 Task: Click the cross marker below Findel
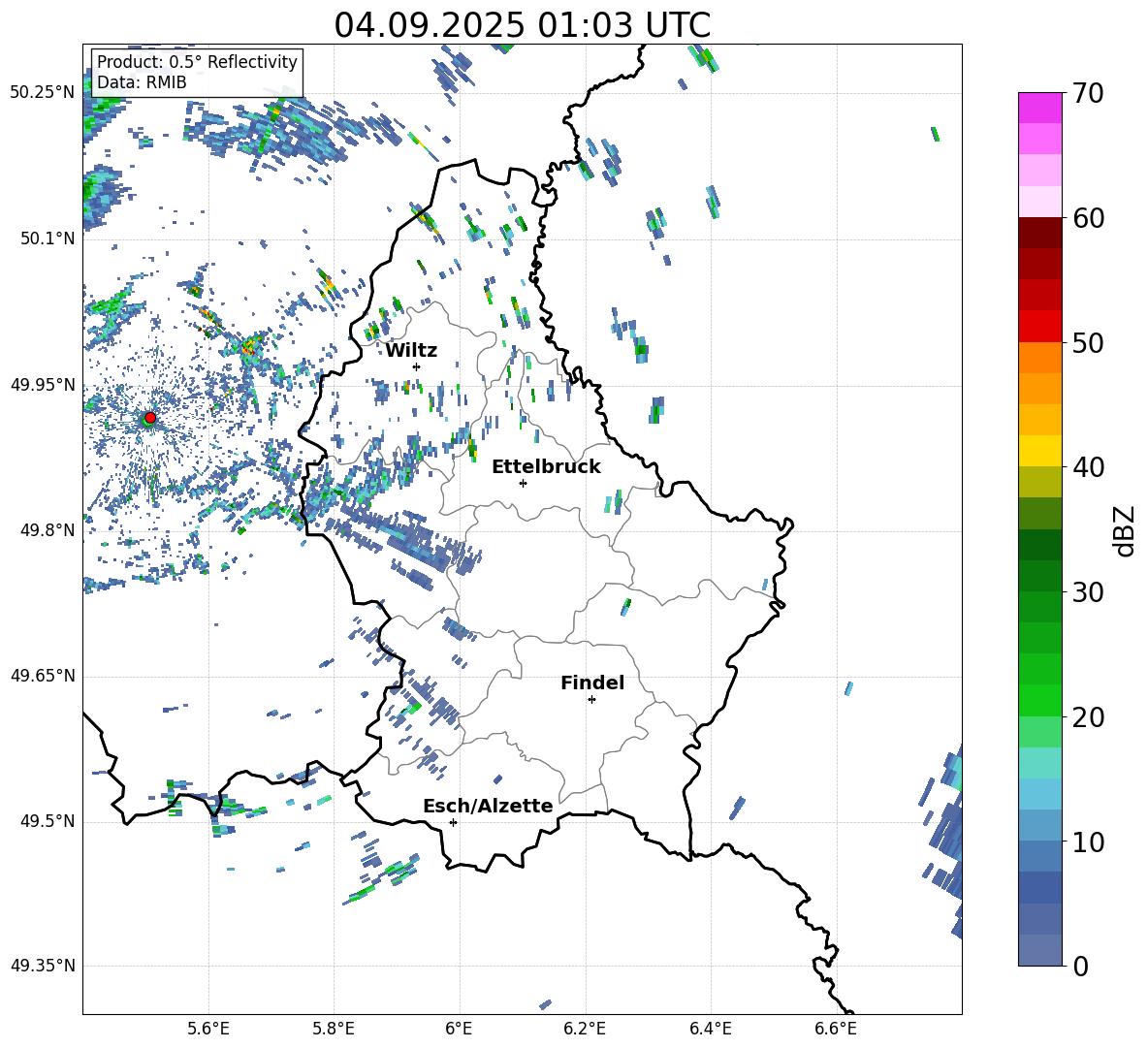591,700
